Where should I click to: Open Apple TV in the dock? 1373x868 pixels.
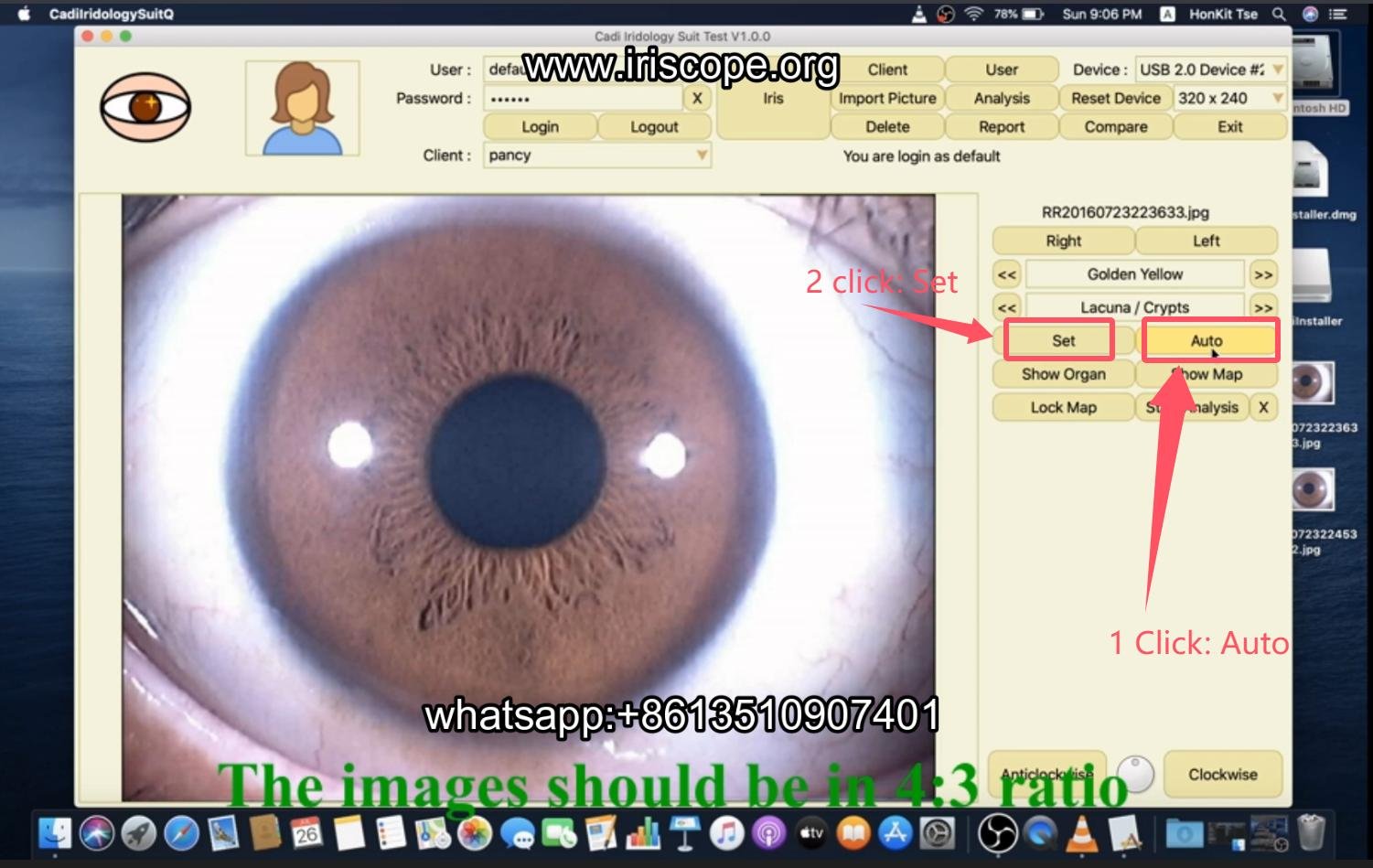pyautogui.click(x=811, y=833)
